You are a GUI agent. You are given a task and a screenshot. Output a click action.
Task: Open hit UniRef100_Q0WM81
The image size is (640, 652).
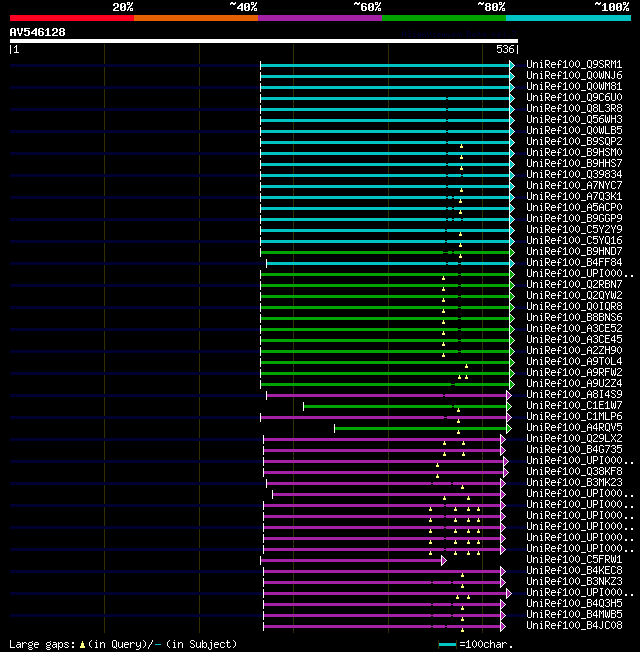tap(574, 86)
